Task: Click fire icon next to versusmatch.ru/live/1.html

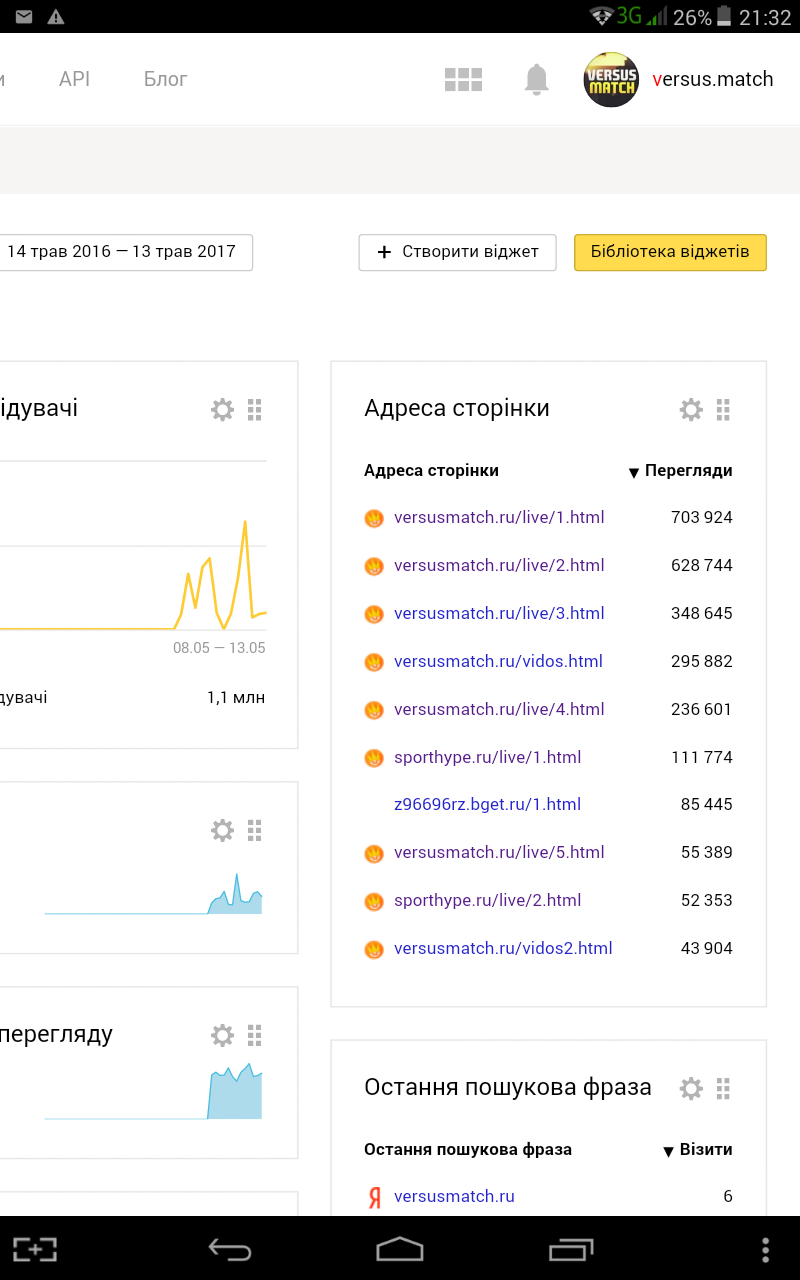Action: [374, 518]
